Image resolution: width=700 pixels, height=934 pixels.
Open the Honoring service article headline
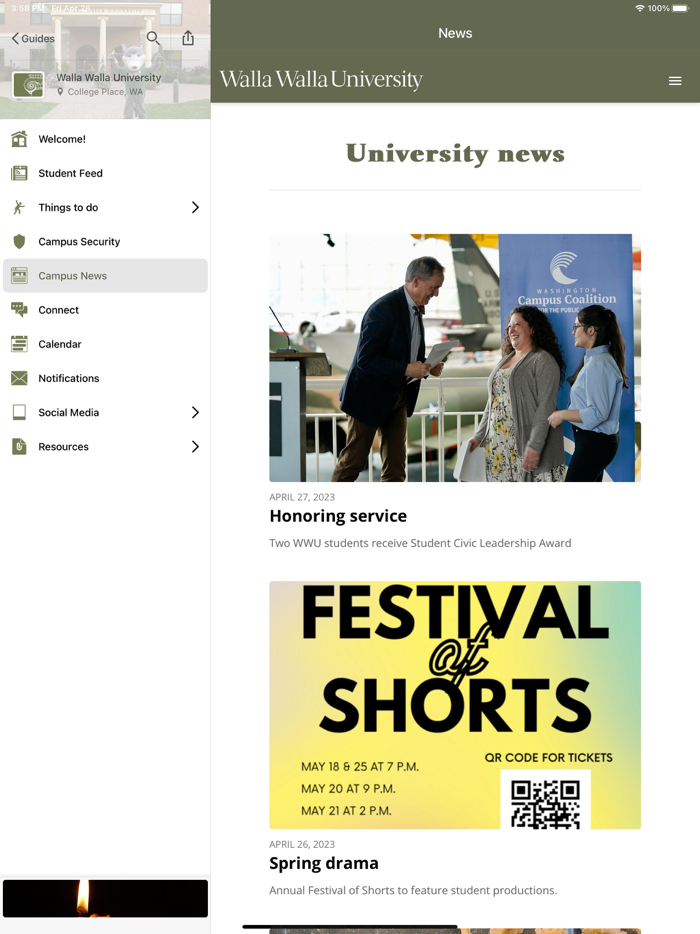(x=338, y=516)
